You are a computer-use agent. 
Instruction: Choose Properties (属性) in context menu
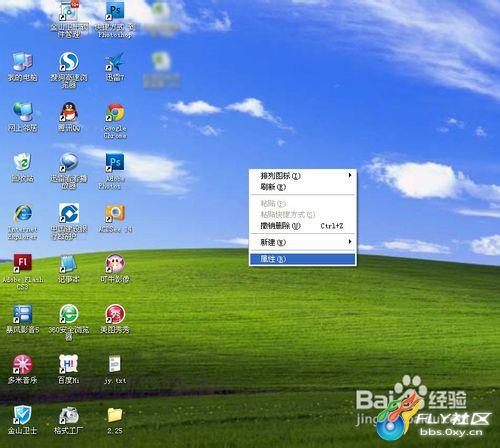pos(303,259)
